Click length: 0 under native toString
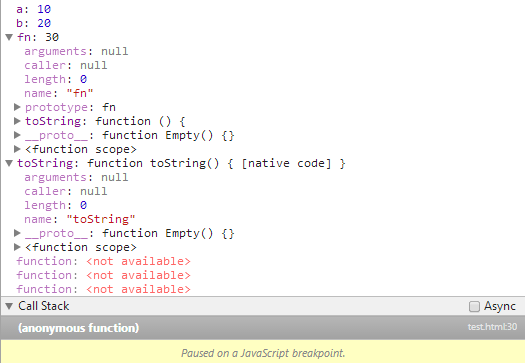The height and width of the screenshot is (363, 525). pos(55,205)
